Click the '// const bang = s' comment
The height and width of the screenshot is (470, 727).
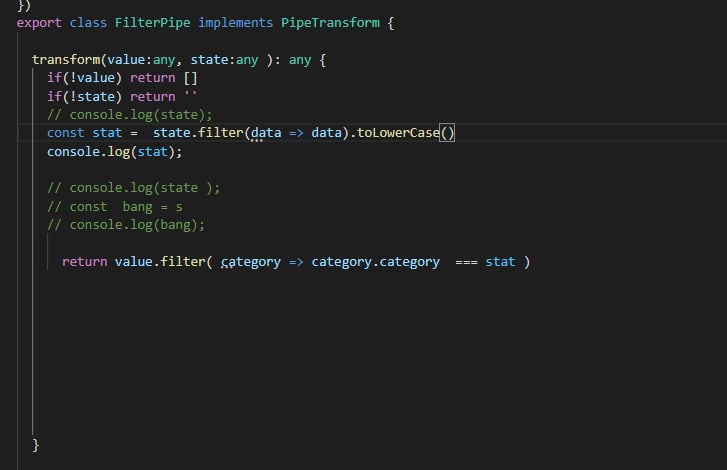115,206
